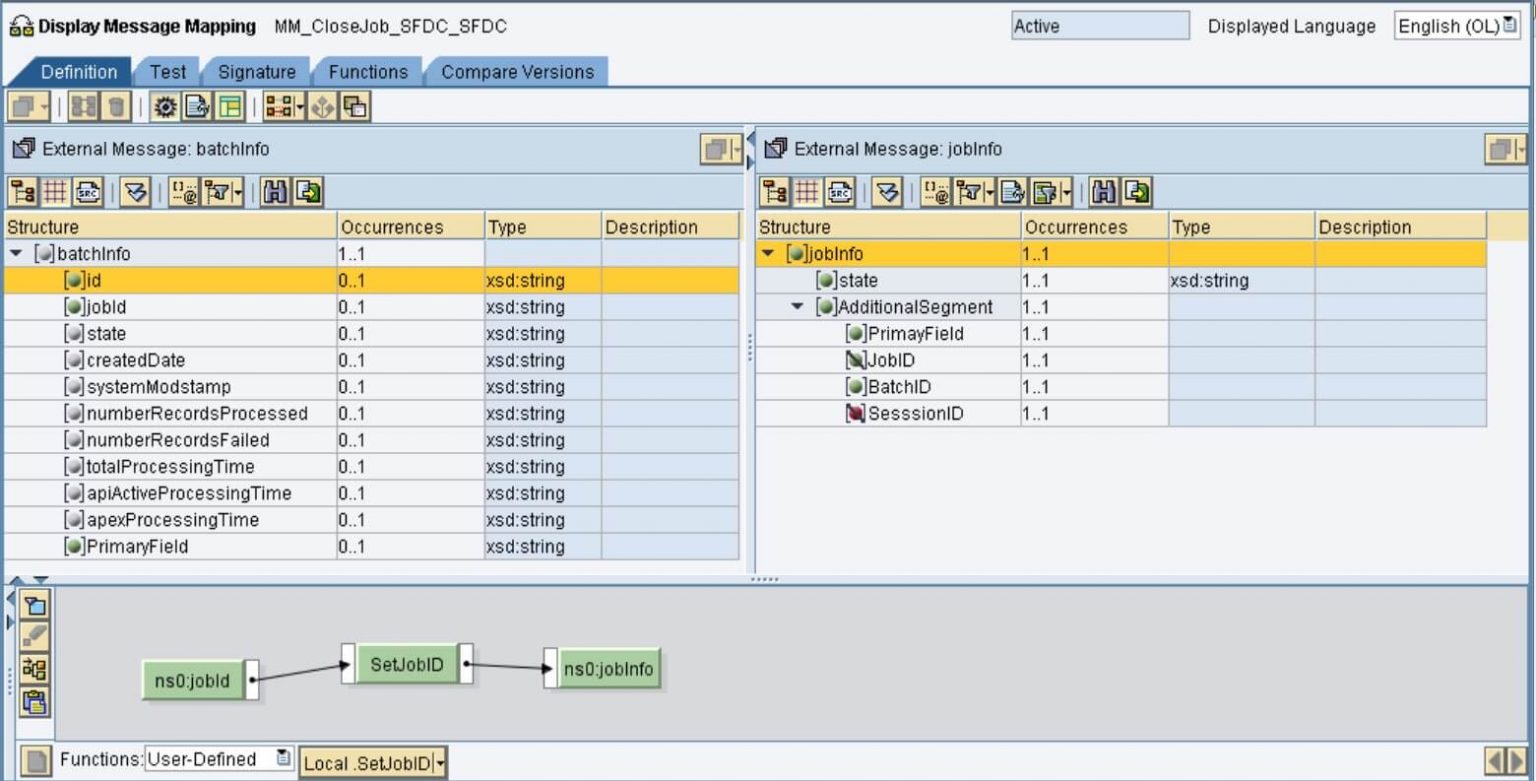Click the Active status field

1100,27
